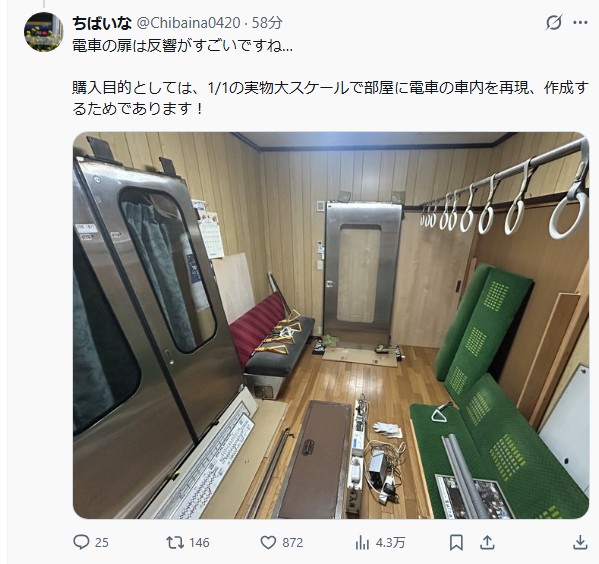Viewport: 599px width, 564px height.
Task: Click the 872 likes count
Action: click(x=293, y=543)
